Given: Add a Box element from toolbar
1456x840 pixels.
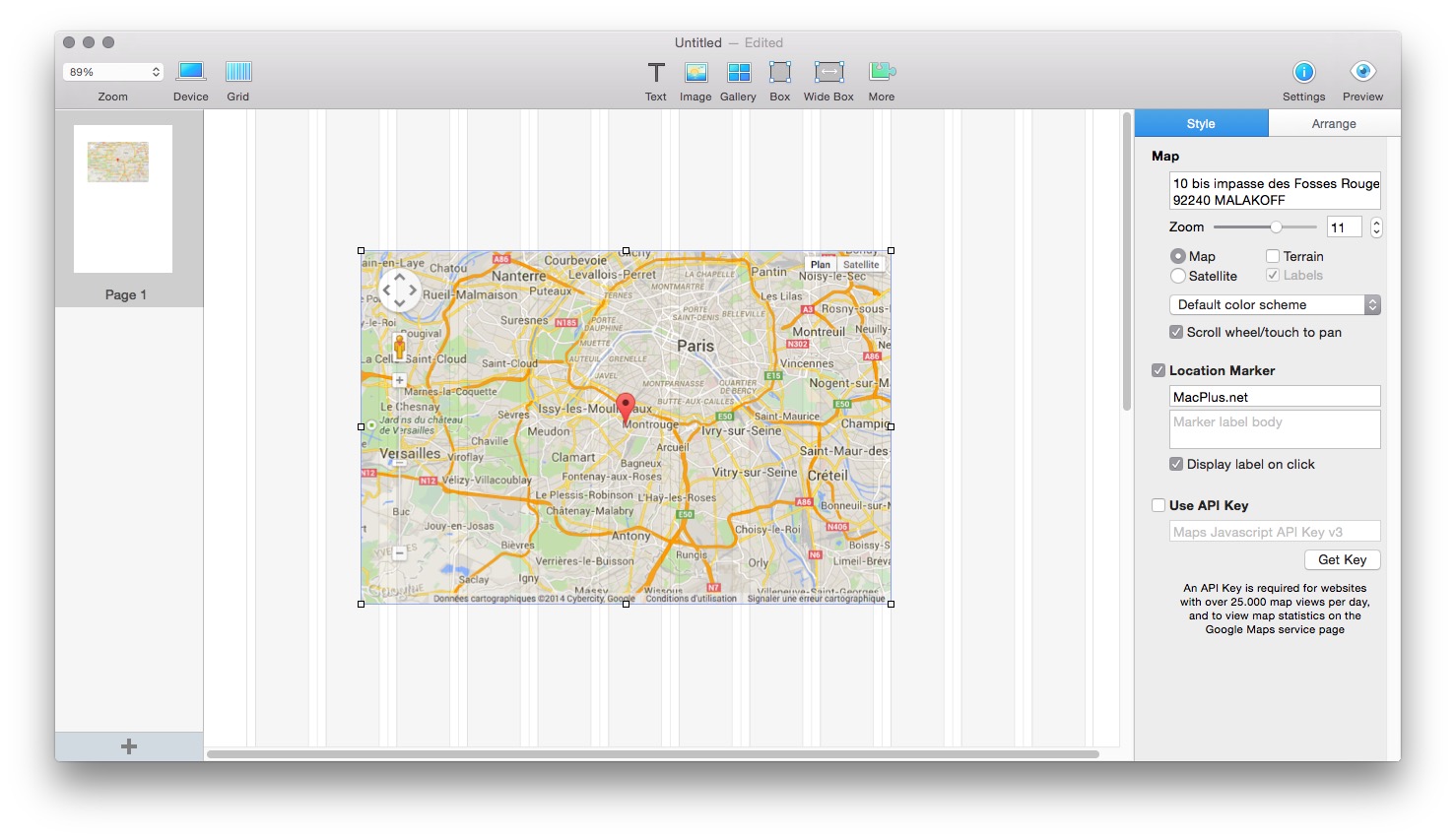Looking at the screenshot, I should [x=780, y=72].
